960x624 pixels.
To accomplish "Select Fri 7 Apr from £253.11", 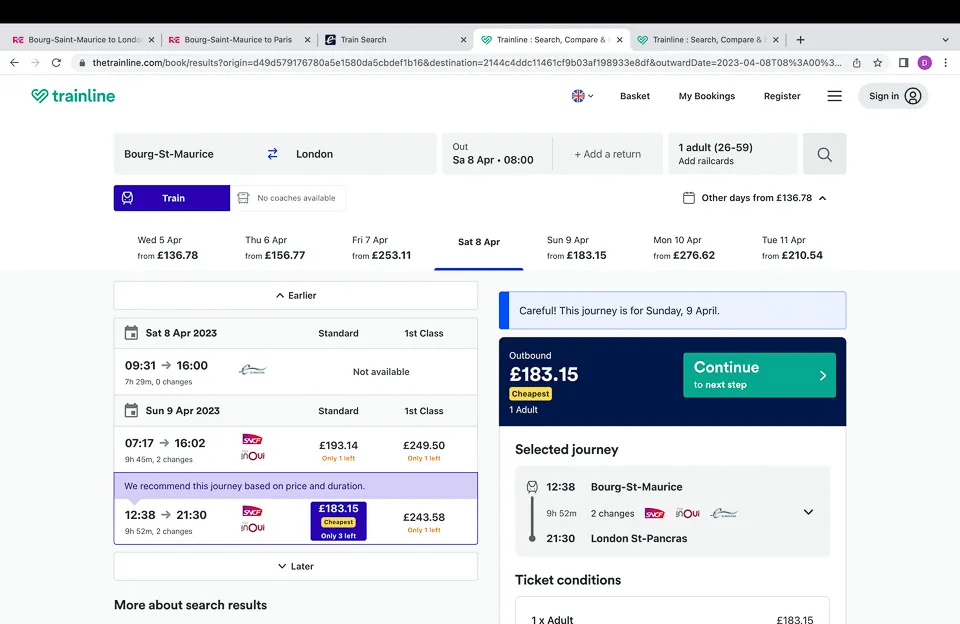I will 381,248.
